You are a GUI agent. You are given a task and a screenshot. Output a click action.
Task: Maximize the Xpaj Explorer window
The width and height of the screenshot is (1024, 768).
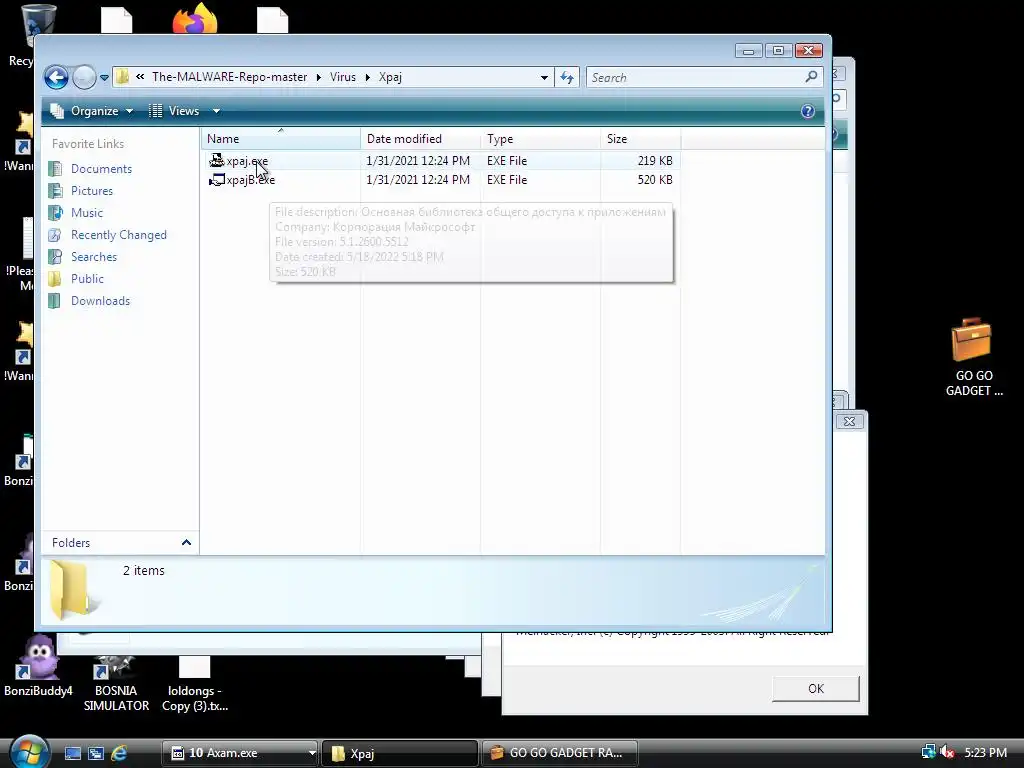coord(778,51)
